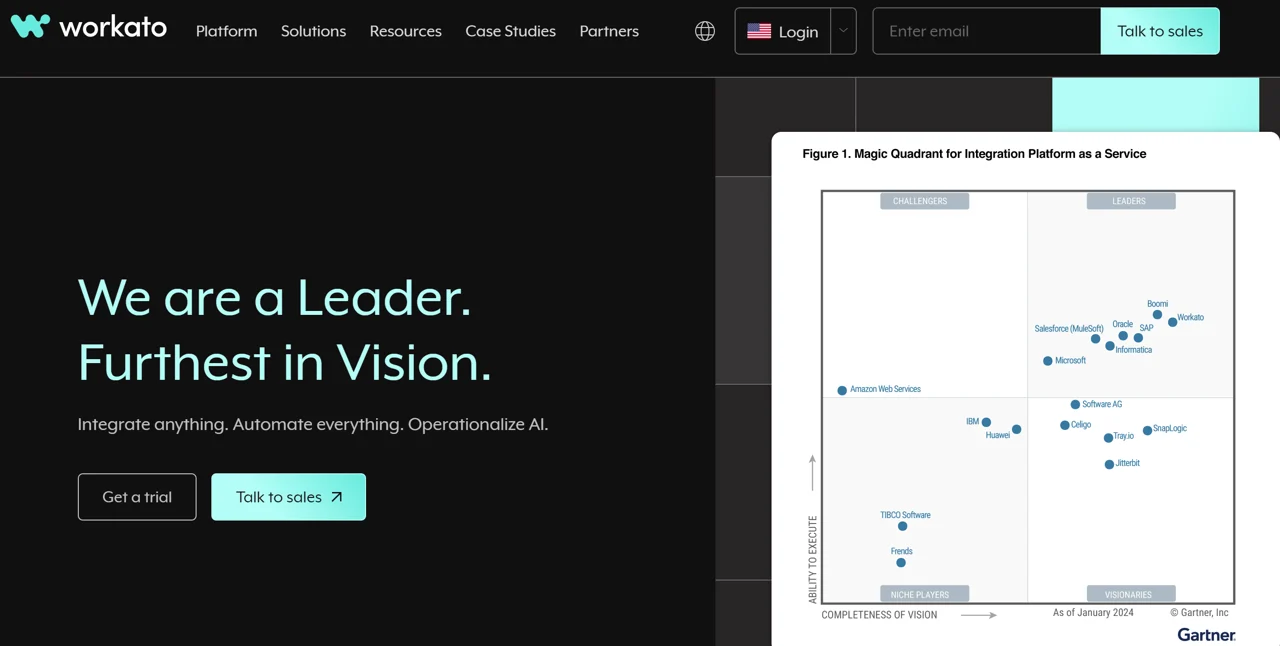Click the TIBCO Software label
1280x646 pixels.
tap(905, 515)
